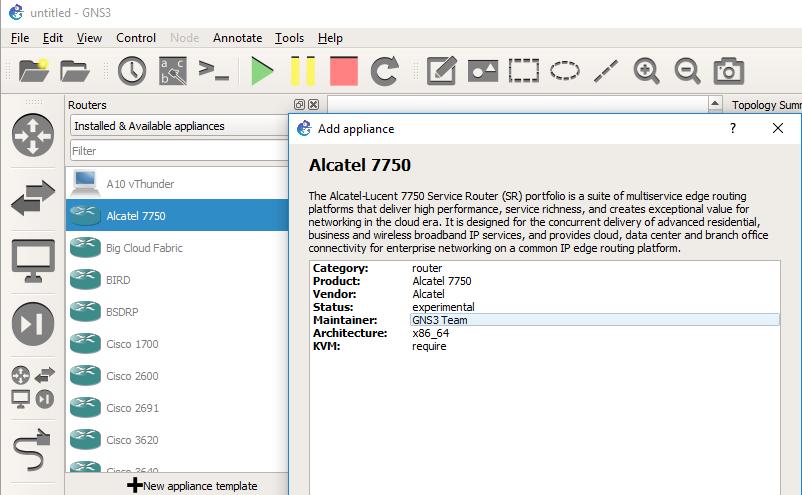Open the Annotate menu
Screen dimensions: 802x495
click(237, 38)
